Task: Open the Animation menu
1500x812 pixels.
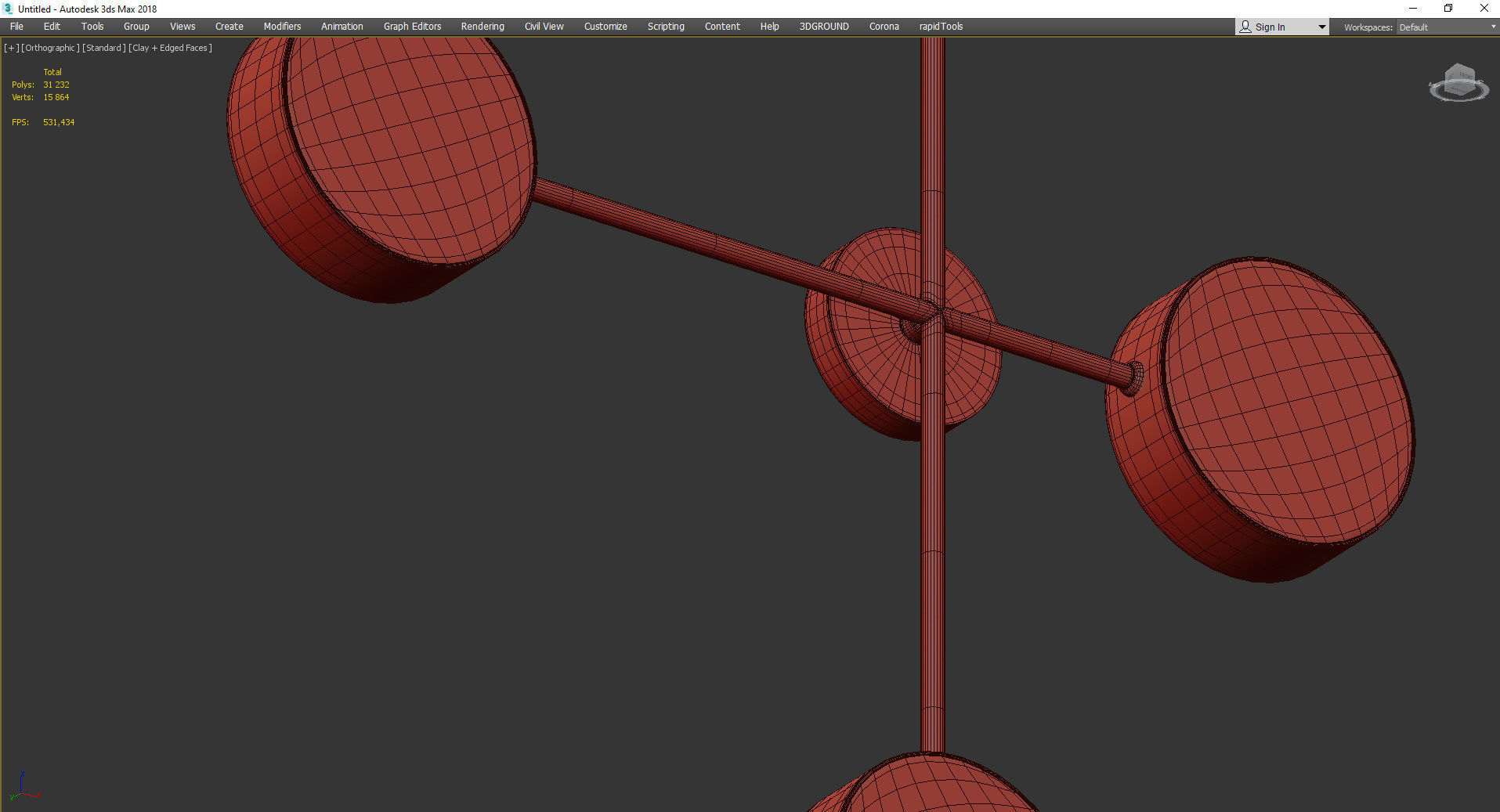Action: coord(342,27)
